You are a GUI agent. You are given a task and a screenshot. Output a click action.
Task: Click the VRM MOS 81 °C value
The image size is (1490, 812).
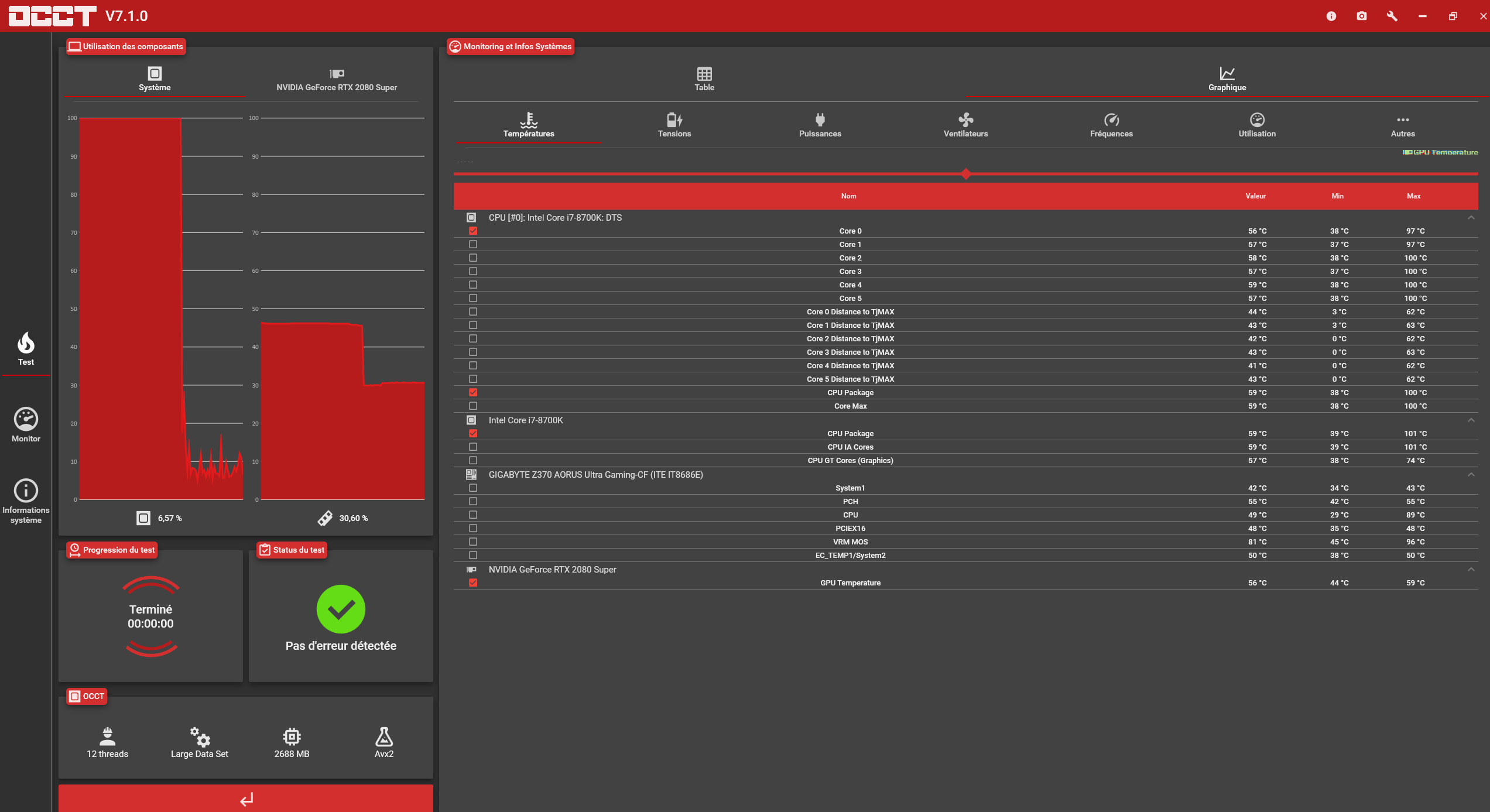(1257, 542)
